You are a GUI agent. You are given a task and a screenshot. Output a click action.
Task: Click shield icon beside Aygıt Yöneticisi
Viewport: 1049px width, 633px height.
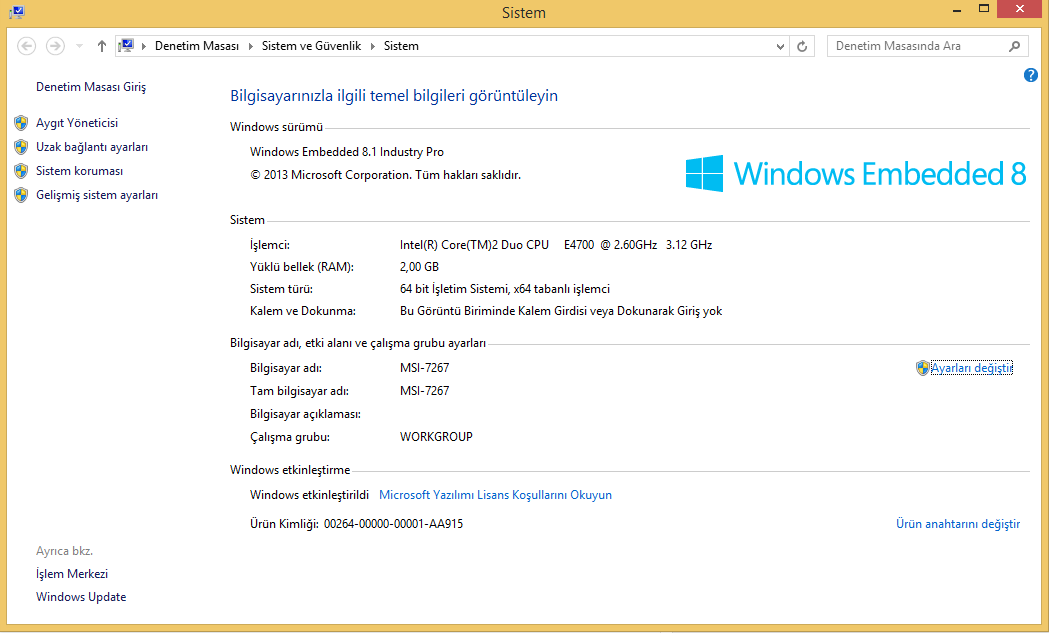(x=21, y=122)
